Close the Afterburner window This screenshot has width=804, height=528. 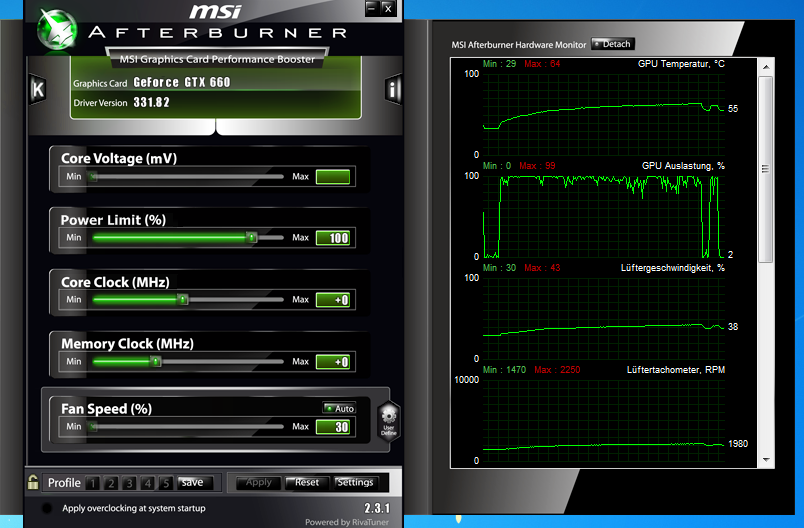(x=389, y=8)
